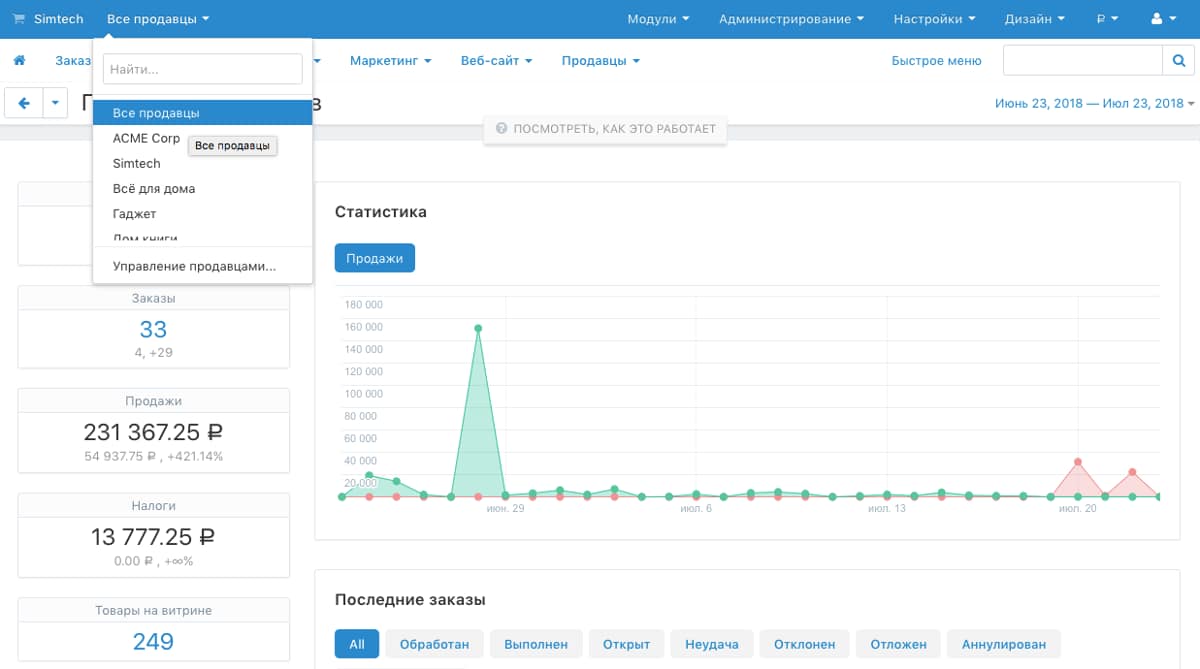Viewport: 1200px width, 669px height.
Task: Select ACME Corp from the vendor list
Action: pyautogui.click(x=146, y=138)
